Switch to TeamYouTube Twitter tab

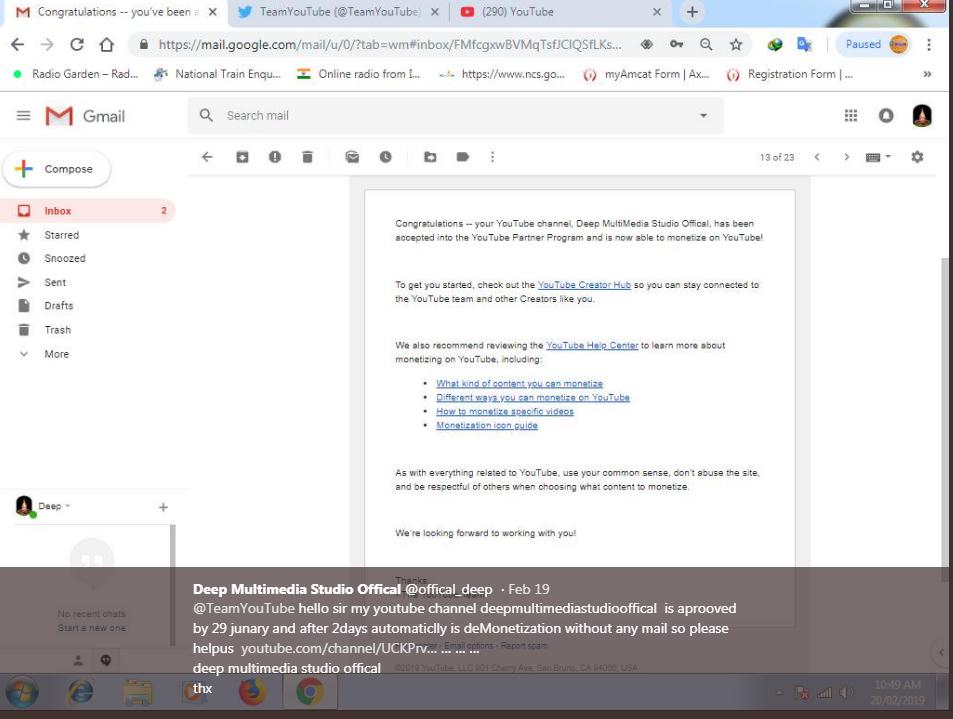coord(339,12)
